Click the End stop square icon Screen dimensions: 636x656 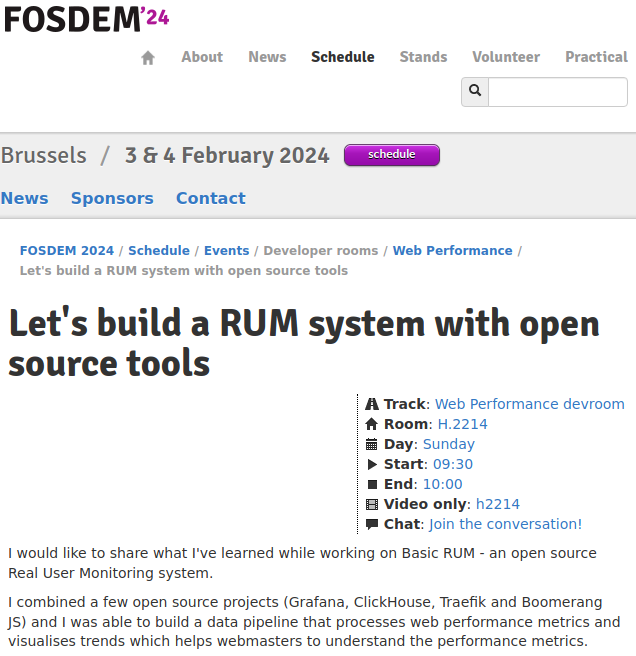(372, 484)
